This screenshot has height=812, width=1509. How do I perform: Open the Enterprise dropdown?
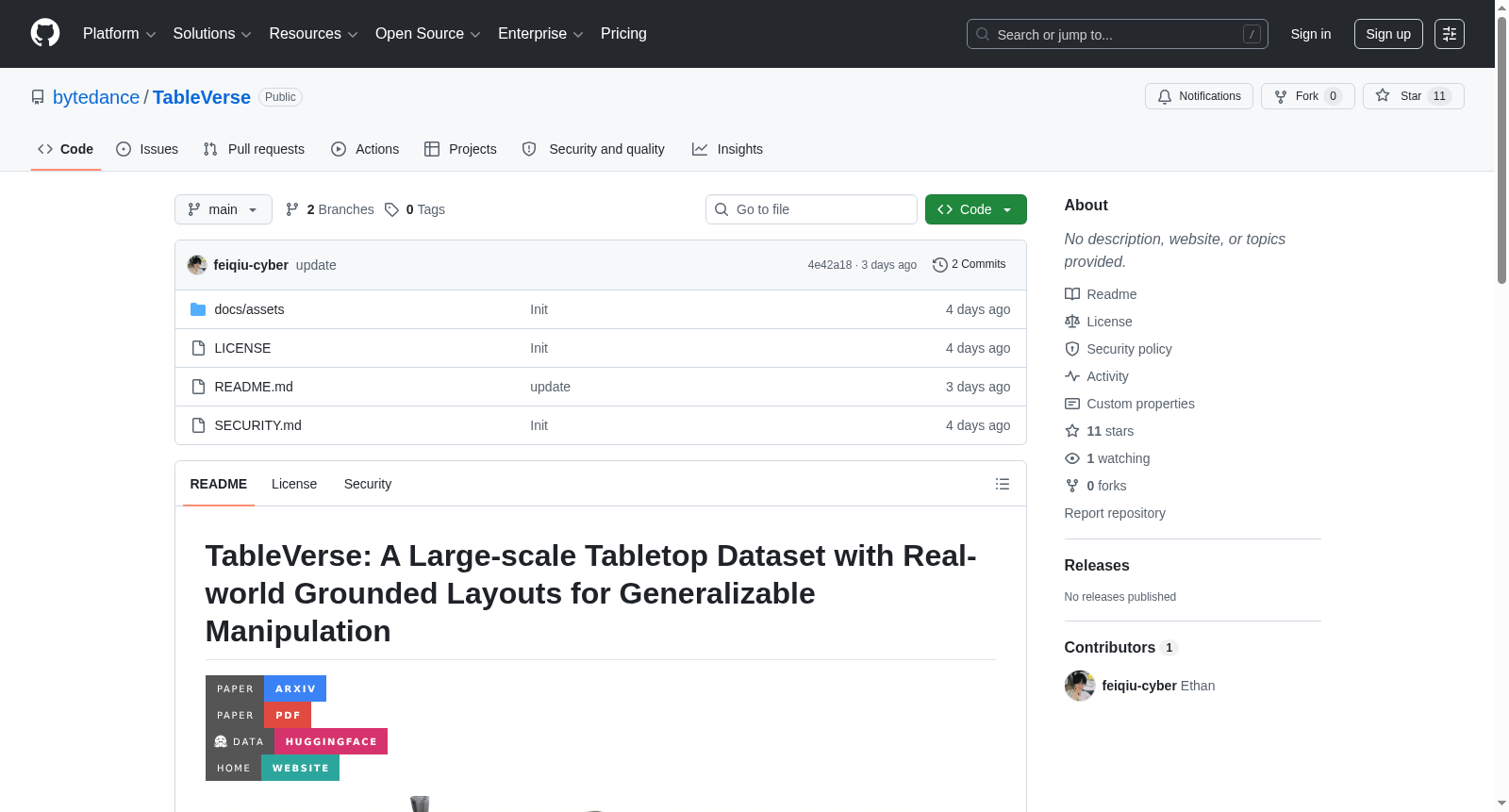point(540,34)
